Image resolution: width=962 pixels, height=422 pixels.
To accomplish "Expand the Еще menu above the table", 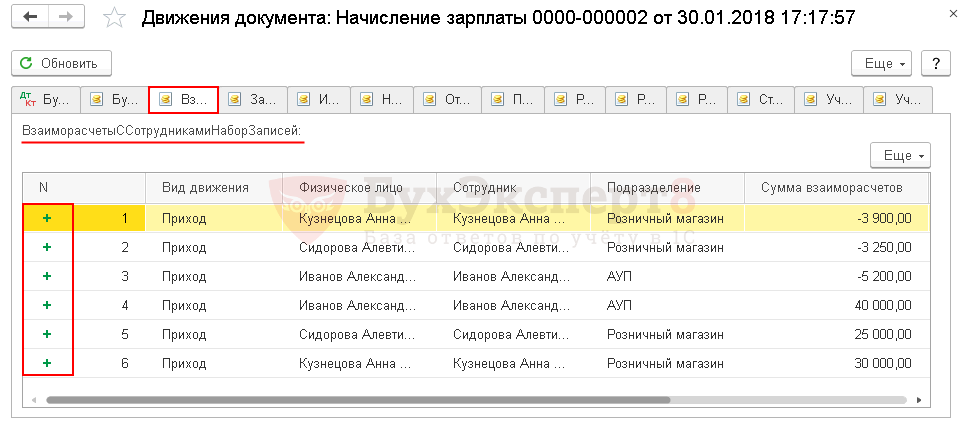I will (901, 156).
